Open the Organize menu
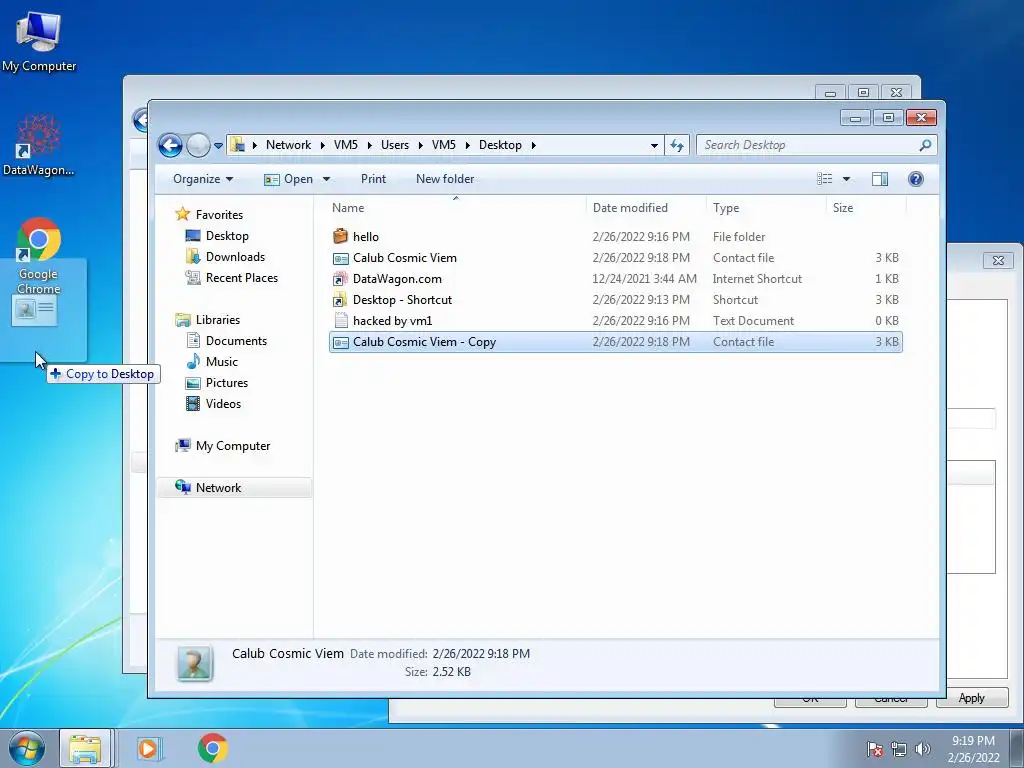The width and height of the screenshot is (1024, 768). 203,179
